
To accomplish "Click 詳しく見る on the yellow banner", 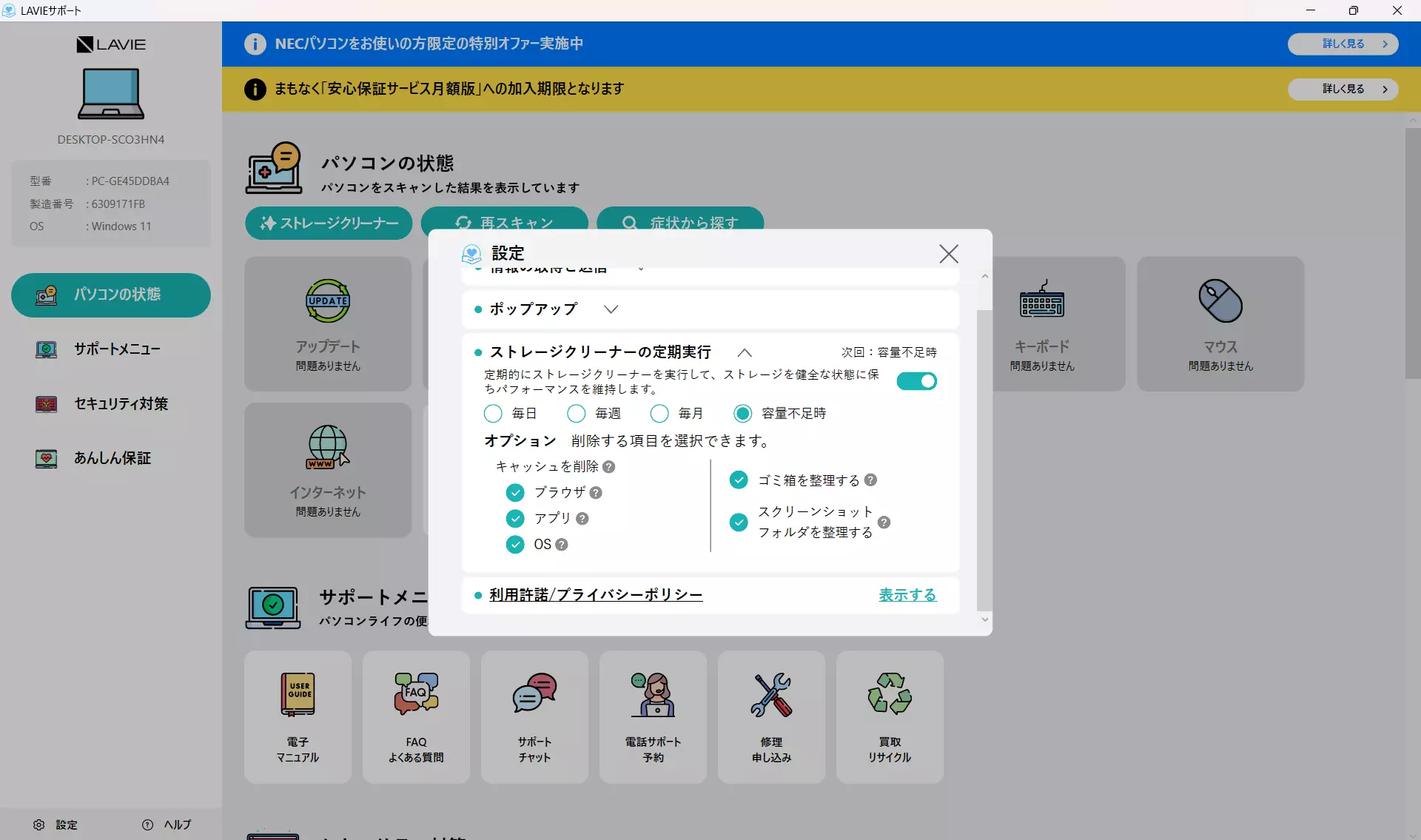I will pyautogui.click(x=1343, y=89).
